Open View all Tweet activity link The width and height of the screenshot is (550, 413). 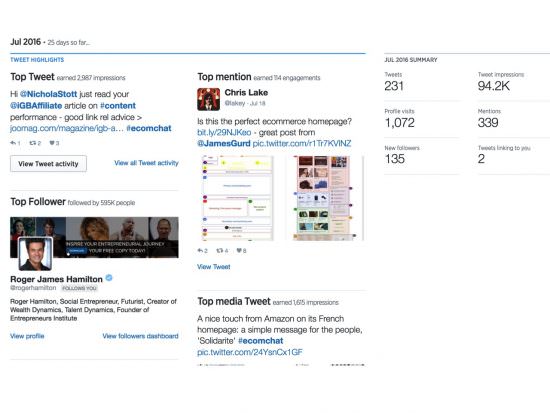146,163
